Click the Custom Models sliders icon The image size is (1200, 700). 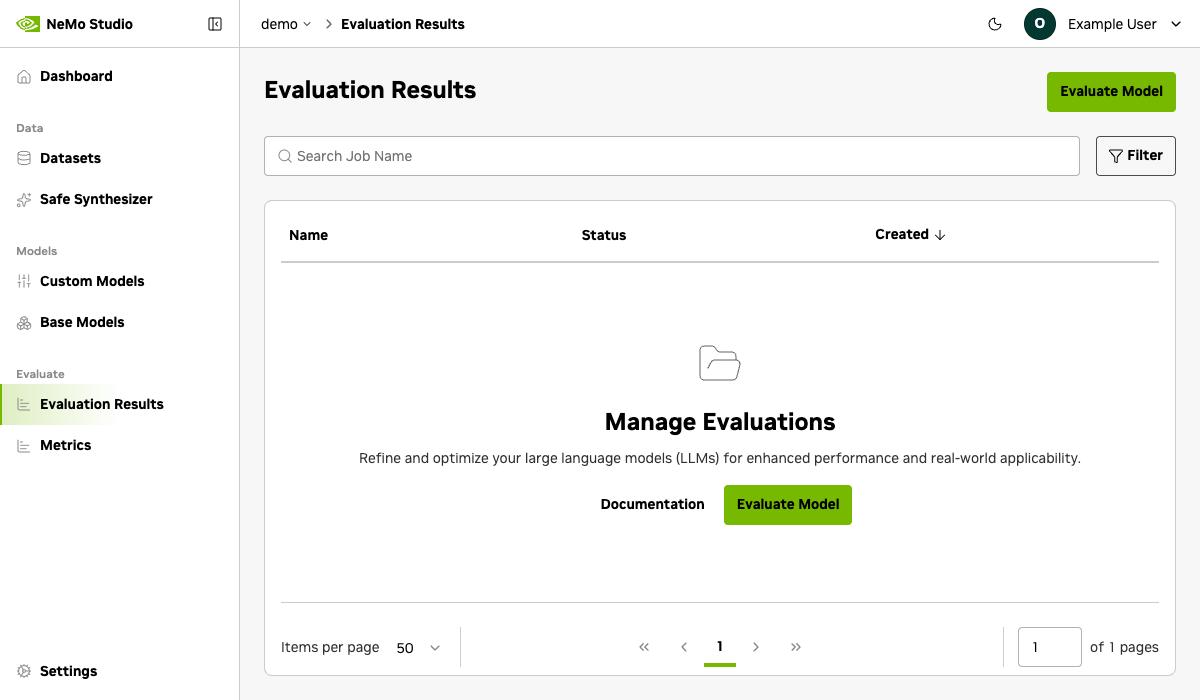coord(23,281)
